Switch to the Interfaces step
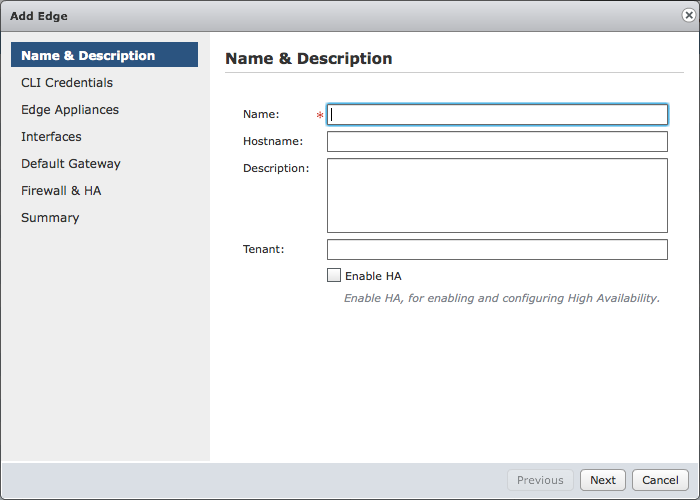 point(51,137)
